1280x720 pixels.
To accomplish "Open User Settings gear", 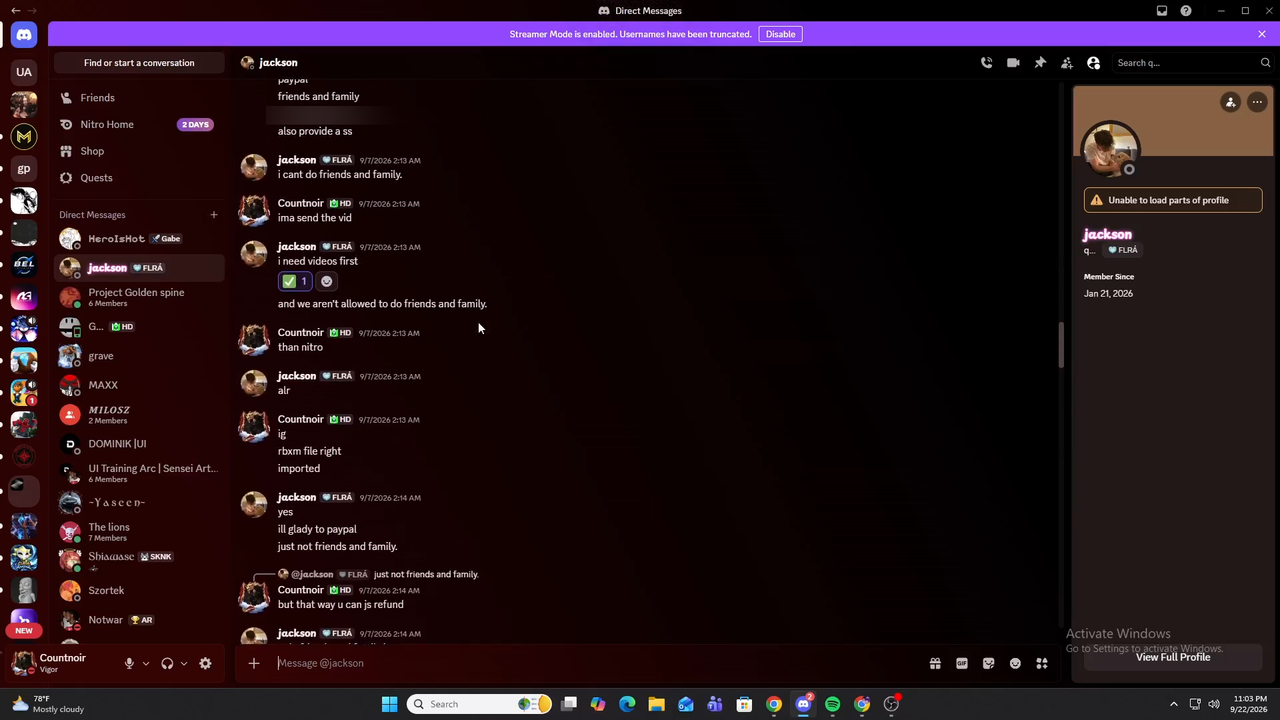I will coord(205,663).
